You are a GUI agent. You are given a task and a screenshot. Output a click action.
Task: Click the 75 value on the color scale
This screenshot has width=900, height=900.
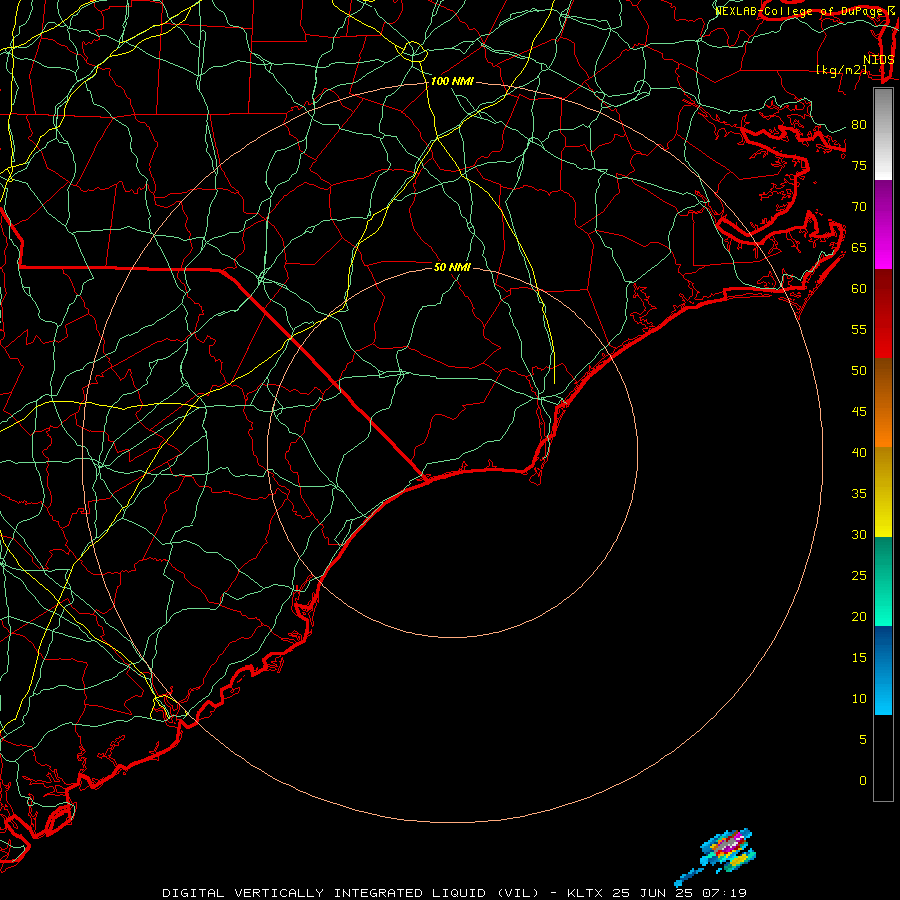point(859,165)
